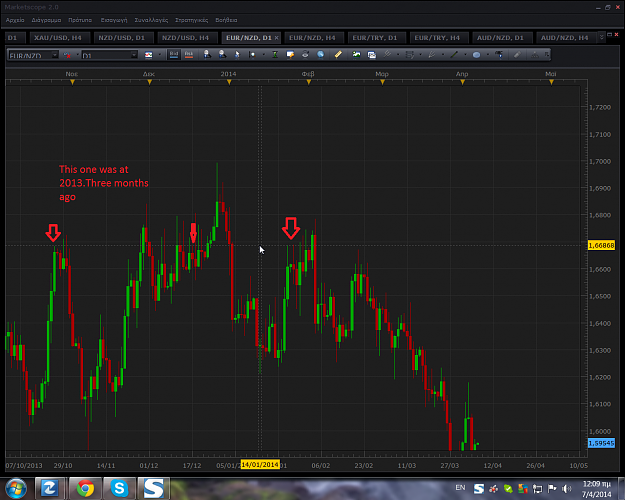This screenshot has width=625, height=500.
Task: Toggle the Ask price line button
Action: click(189, 54)
